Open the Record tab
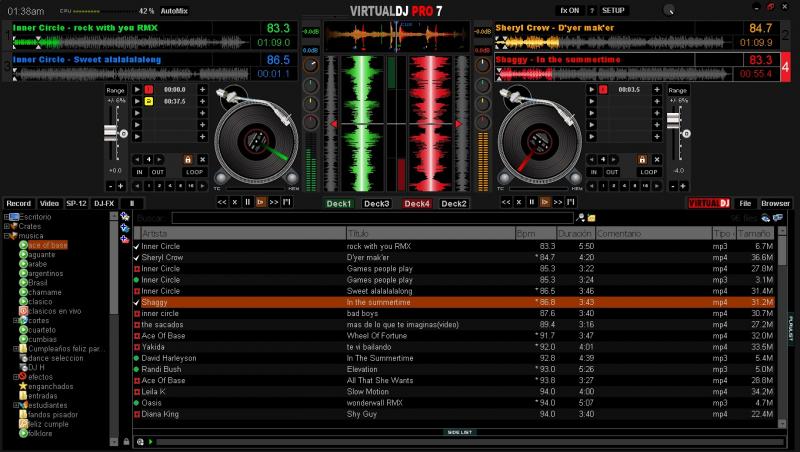Image resolution: width=800 pixels, height=452 pixels. point(19,203)
